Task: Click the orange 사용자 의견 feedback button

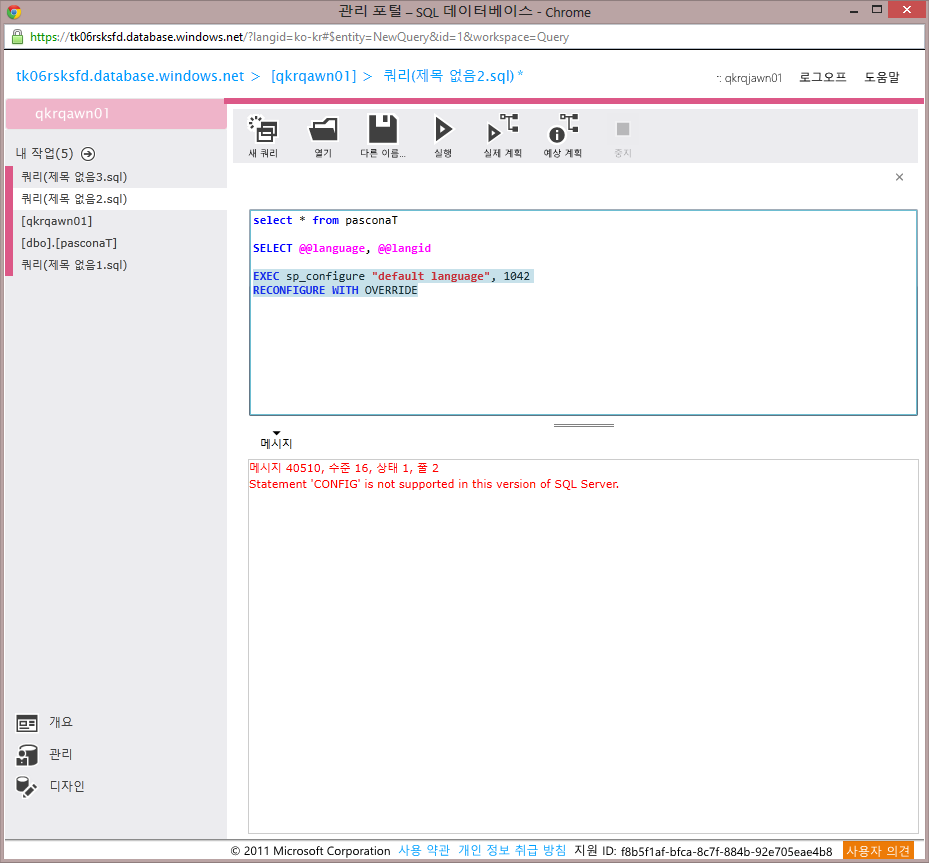Action: point(878,851)
